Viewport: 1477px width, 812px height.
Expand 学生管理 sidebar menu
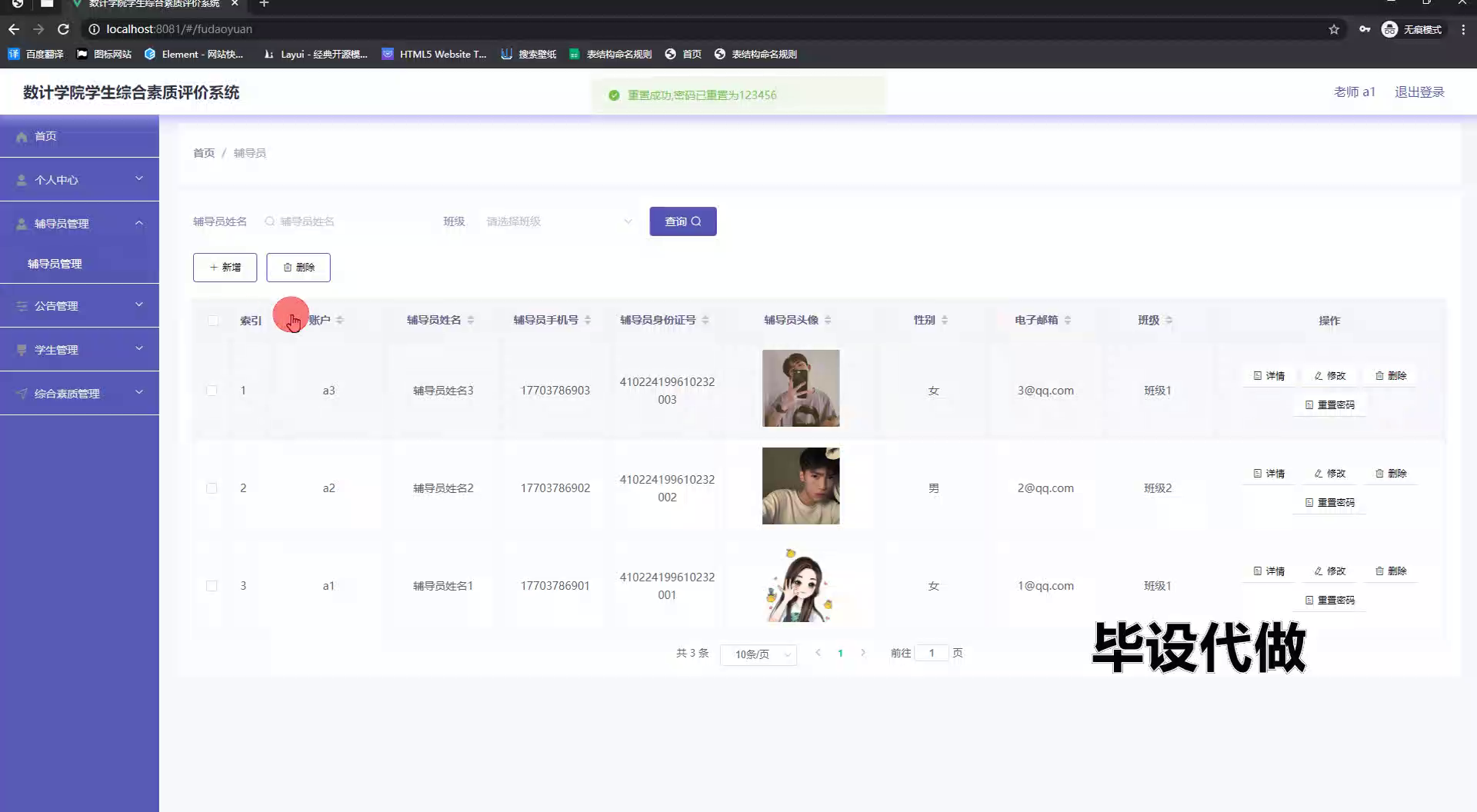pos(79,349)
